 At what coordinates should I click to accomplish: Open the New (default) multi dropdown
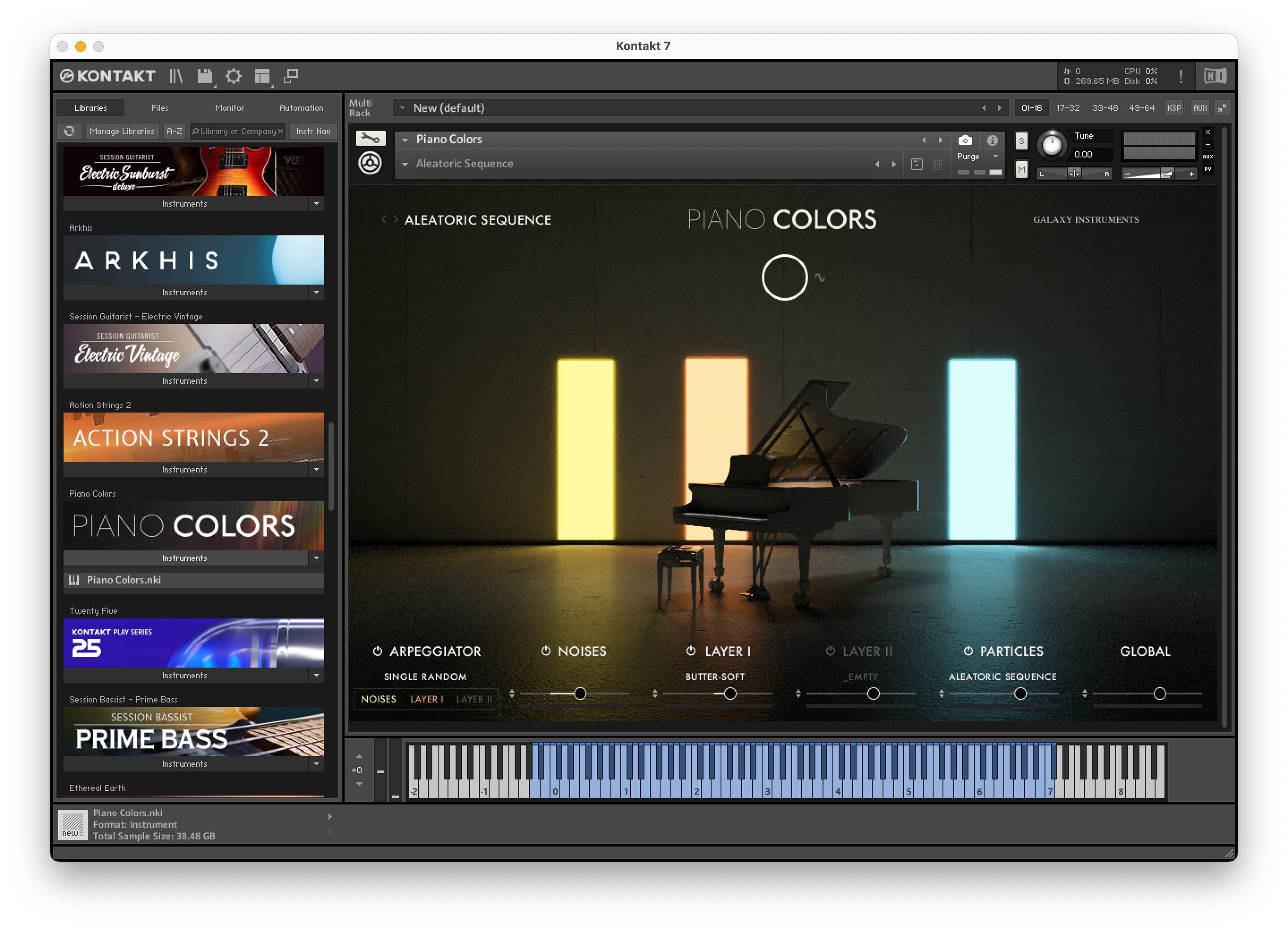[402, 108]
